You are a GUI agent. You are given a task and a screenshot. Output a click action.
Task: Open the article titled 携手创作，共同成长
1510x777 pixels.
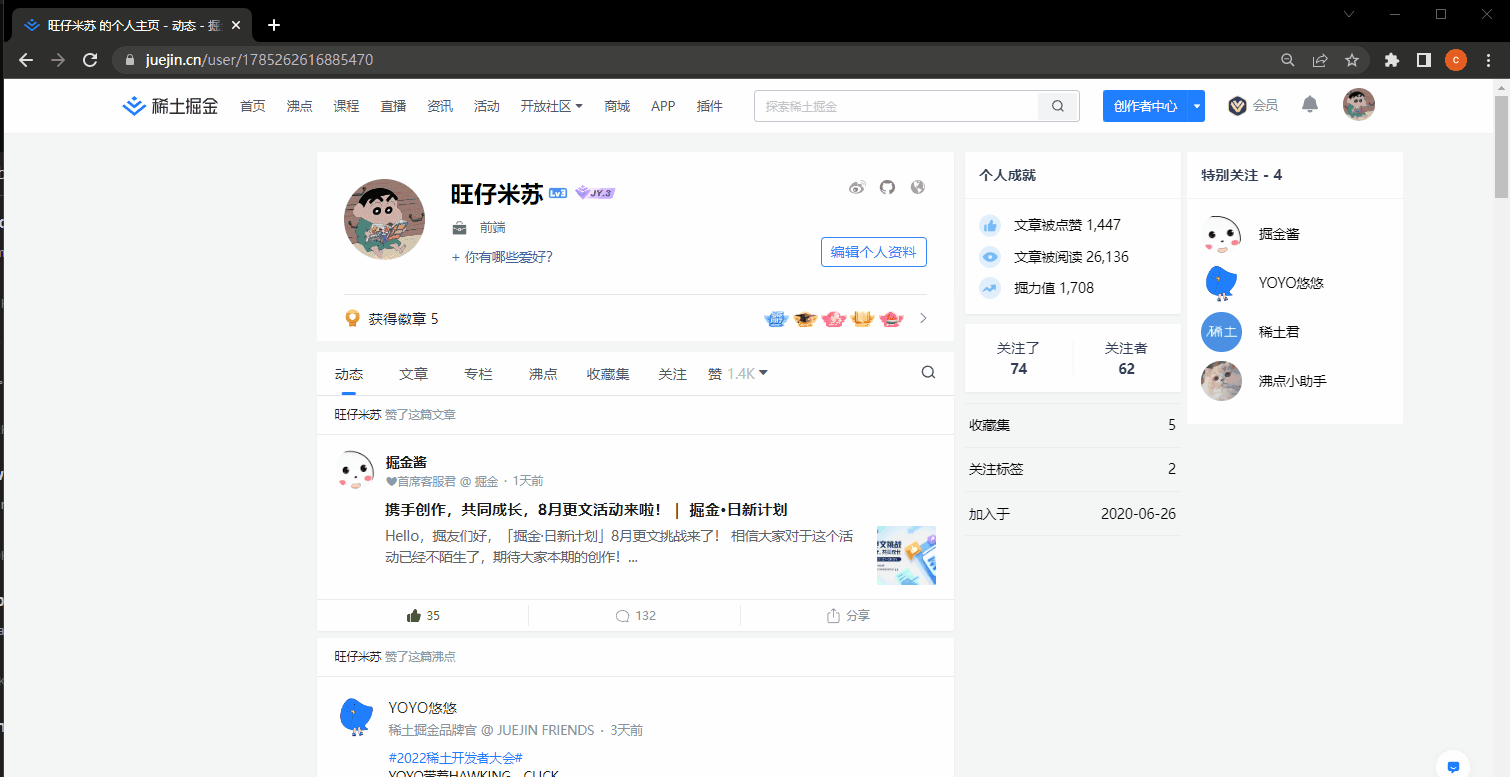[586, 510]
